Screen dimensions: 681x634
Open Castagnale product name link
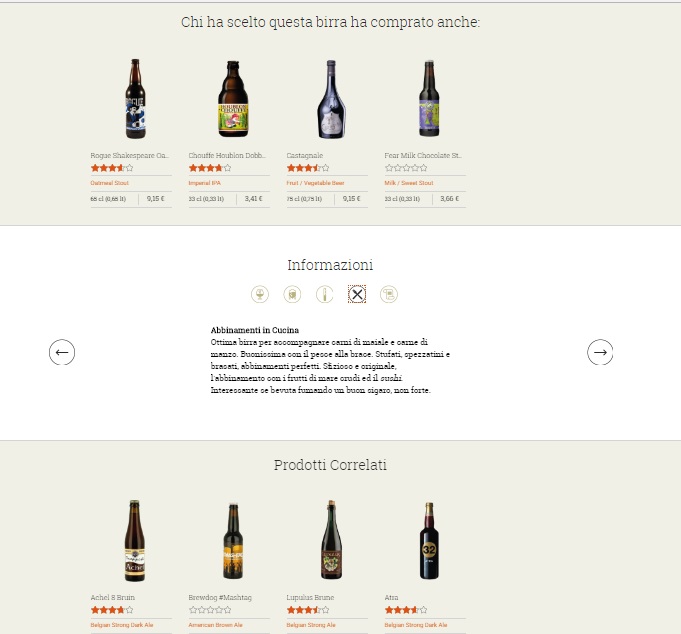pos(305,155)
